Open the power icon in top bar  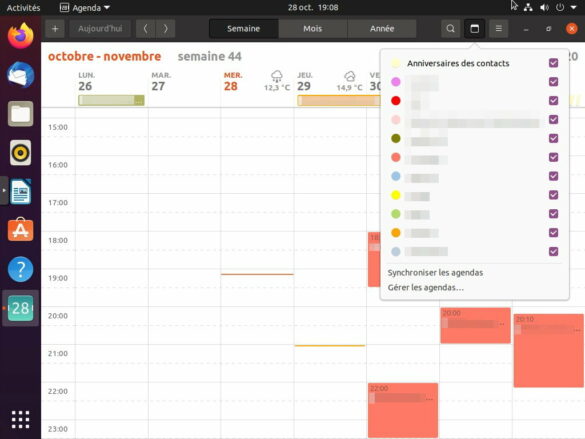pos(560,7)
